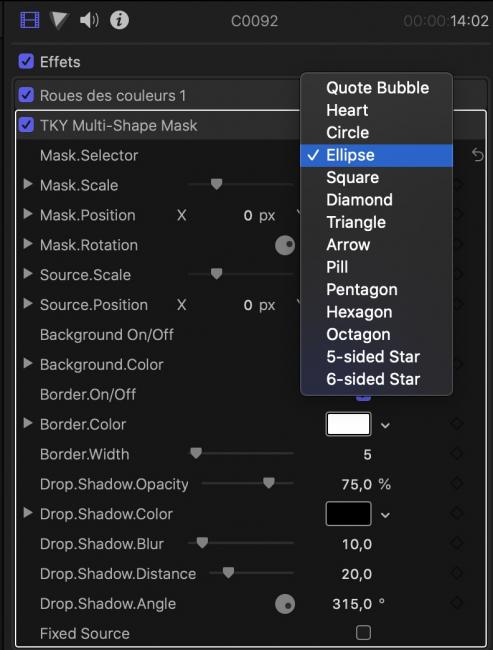The image size is (493, 650).
Task: Click the white Border.Color swatch
Action: click(x=348, y=424)
